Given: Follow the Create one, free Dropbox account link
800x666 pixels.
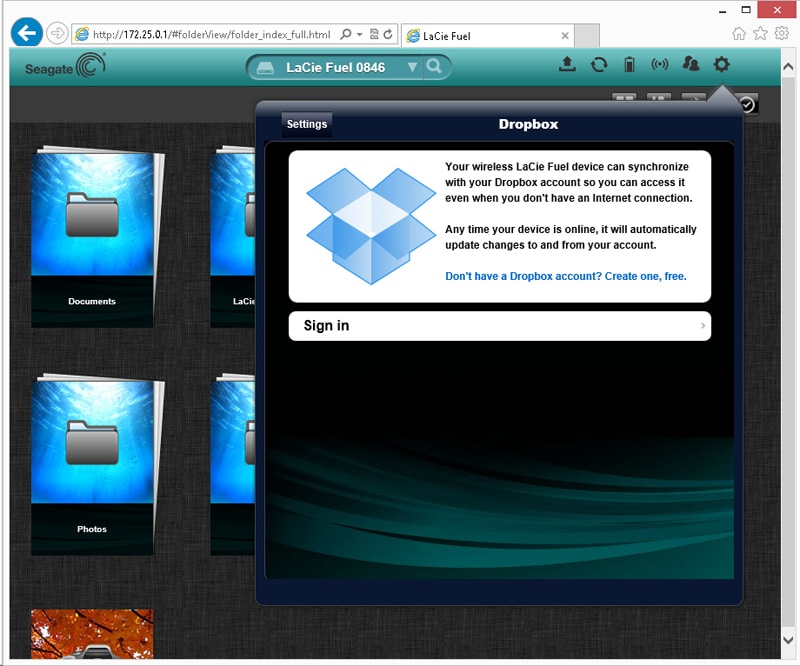Looking at the screenshot, I should coord(566,276).
